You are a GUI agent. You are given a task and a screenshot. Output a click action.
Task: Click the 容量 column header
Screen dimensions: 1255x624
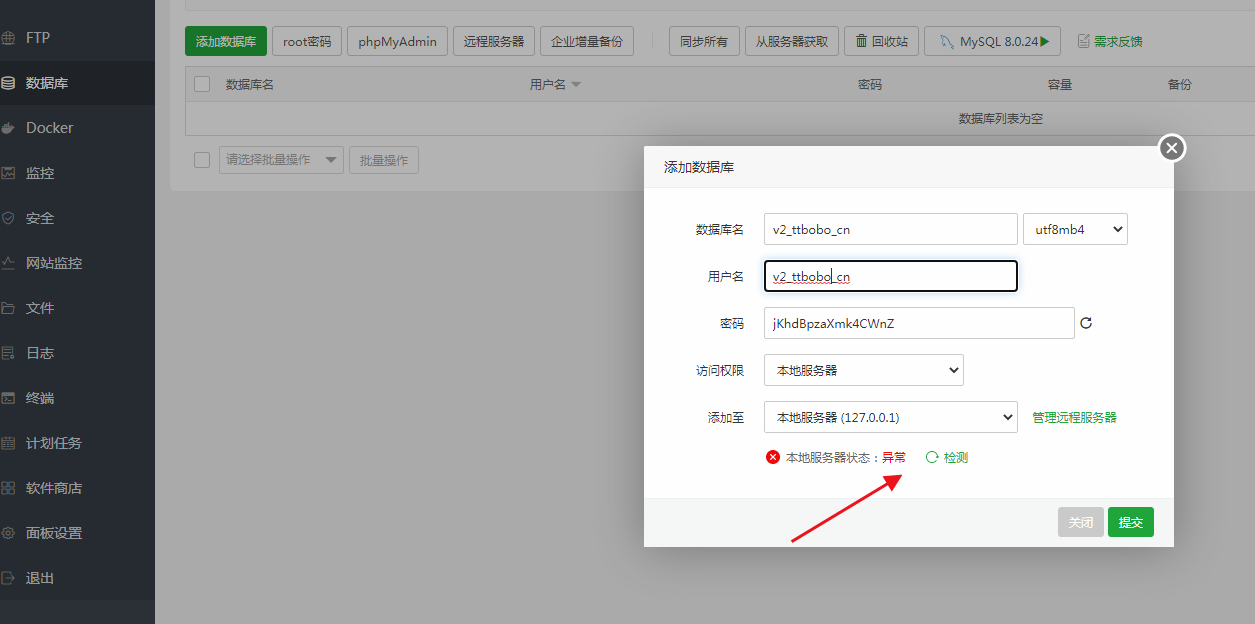(x=1060, y=85)
